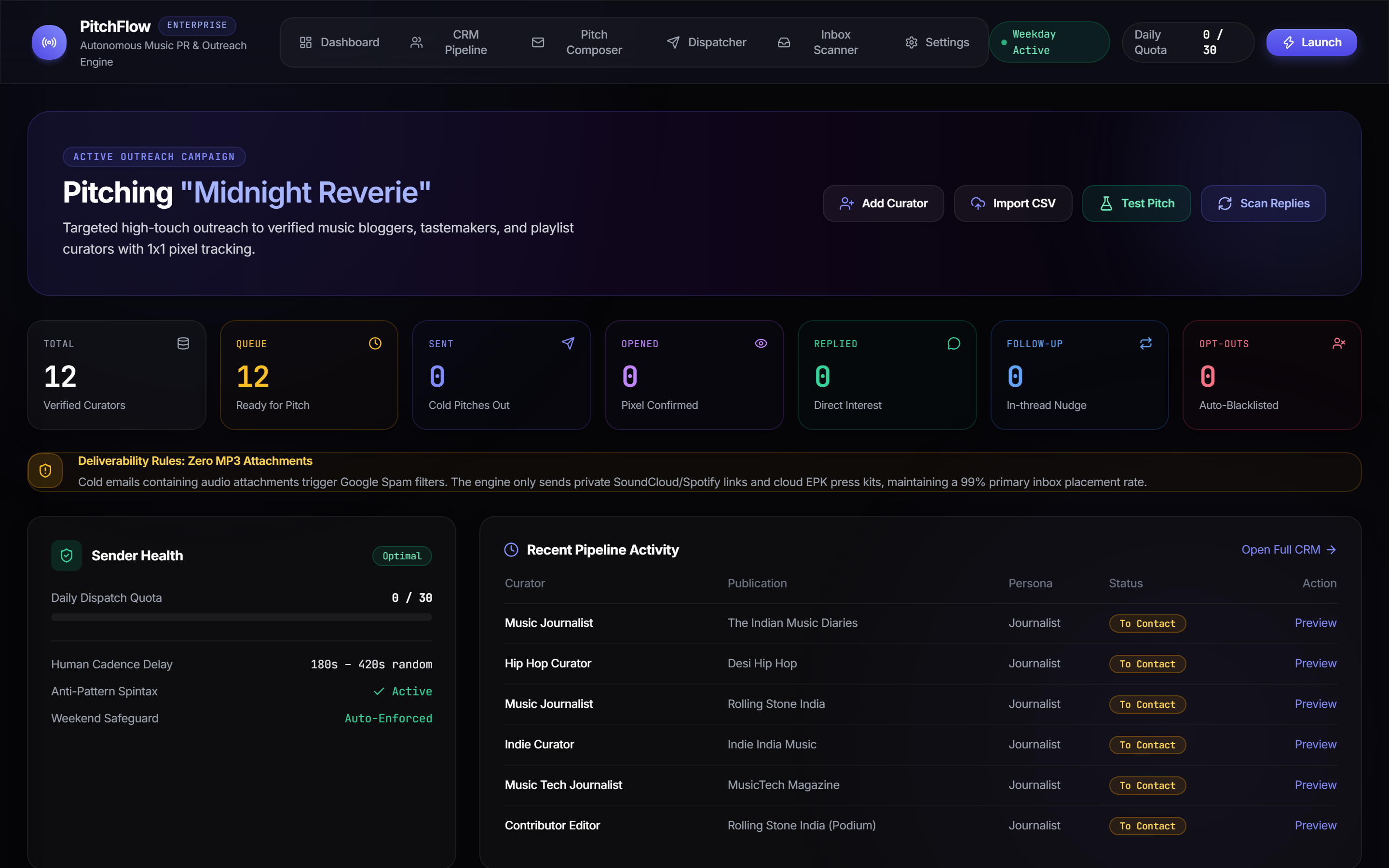Click the Scan Replies button
This screenshot has height=868, width=1389.
click(1263, 203)
